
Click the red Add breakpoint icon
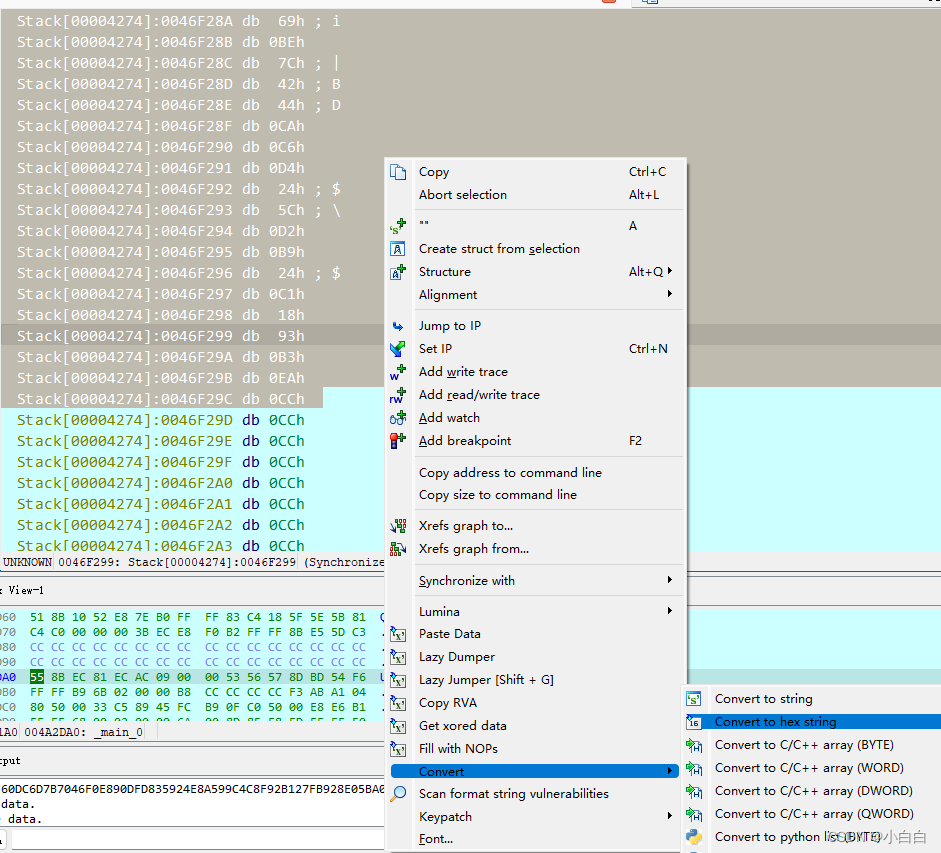(398, 440)
